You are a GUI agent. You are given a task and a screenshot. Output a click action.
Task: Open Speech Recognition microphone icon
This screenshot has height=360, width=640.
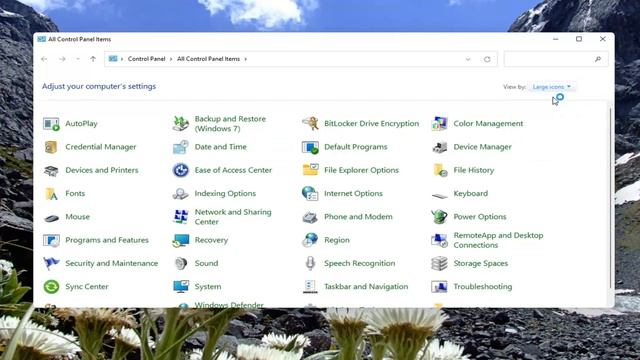pos(310,264)
